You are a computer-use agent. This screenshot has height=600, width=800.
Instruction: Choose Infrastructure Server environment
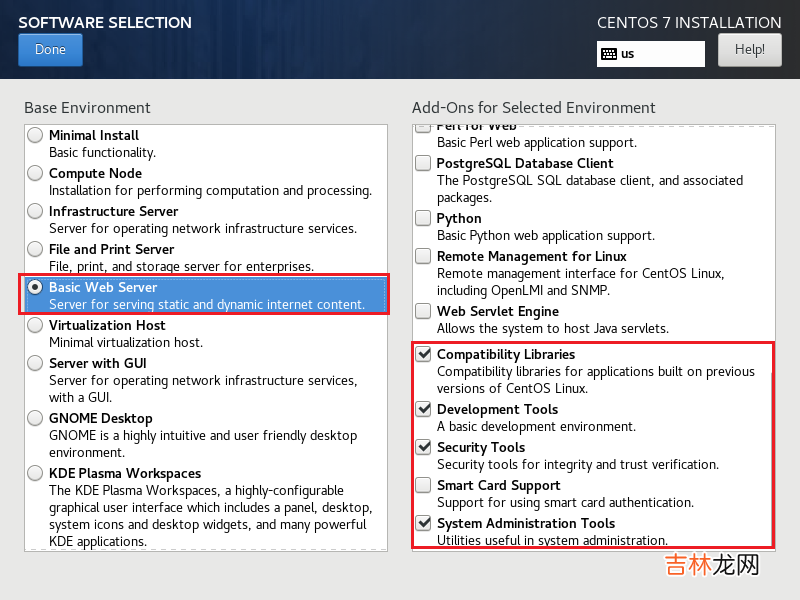click(36, 211)
